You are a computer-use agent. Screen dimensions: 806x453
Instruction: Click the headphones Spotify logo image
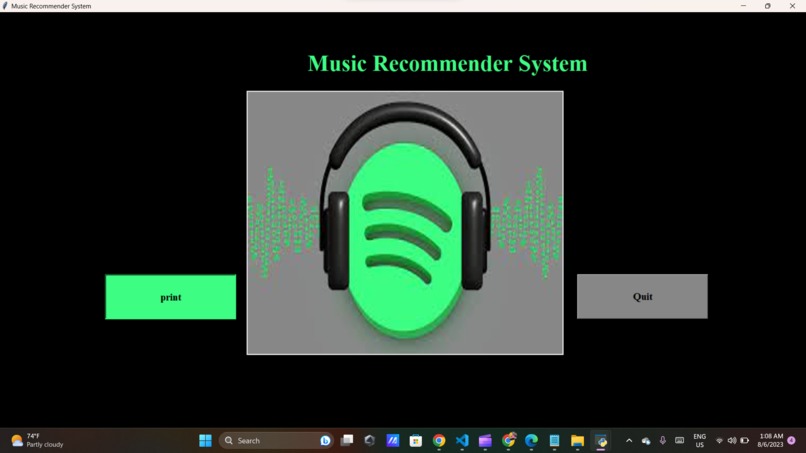coord(405,223)
